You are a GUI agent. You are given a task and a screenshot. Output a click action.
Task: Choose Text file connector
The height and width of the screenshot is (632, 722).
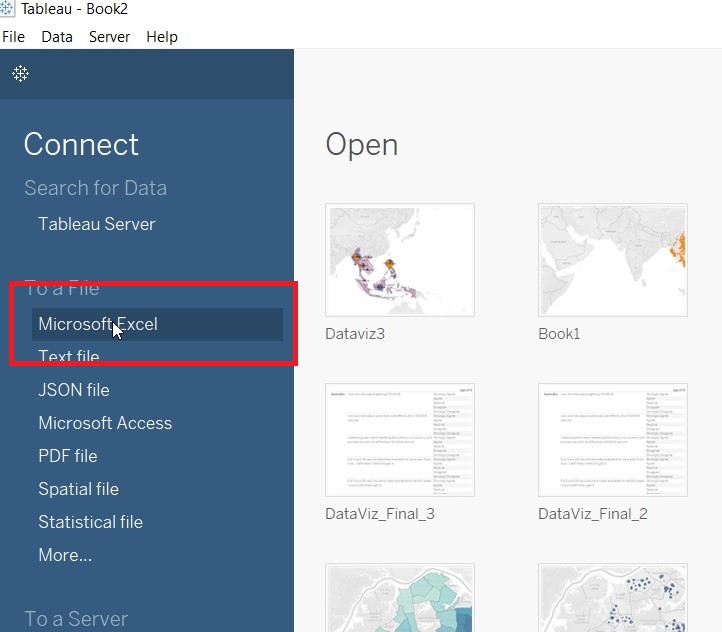[68, 357]
